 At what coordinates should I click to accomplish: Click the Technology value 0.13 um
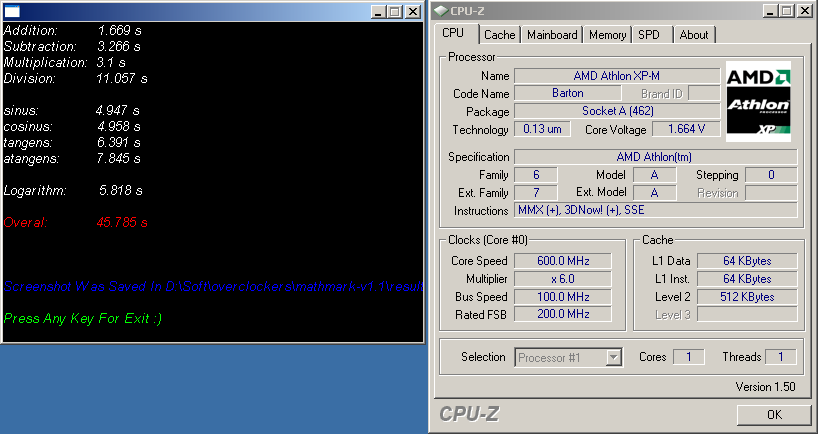click(x=542, y=129)
